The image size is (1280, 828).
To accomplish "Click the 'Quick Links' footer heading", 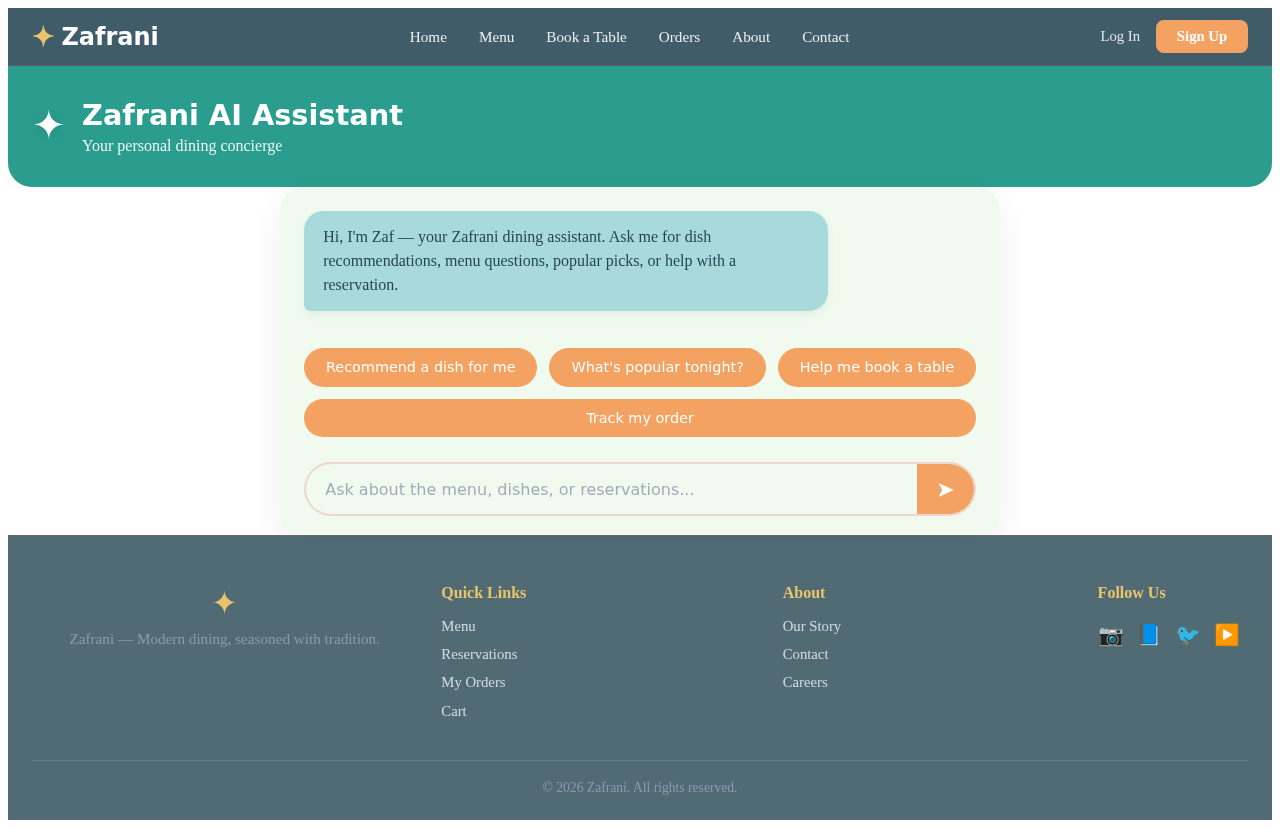I will click(x=484, y=593).
